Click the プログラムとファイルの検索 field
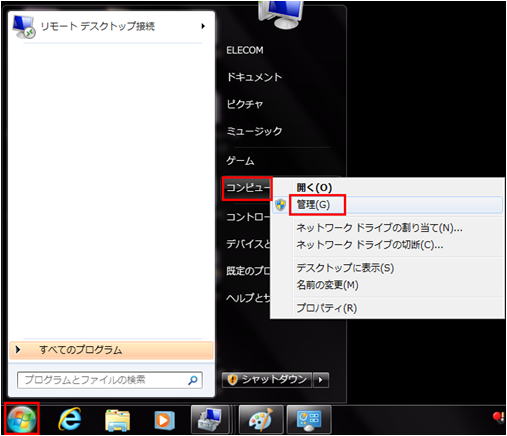The width and height of the screenshot is (507, 436). click(110, 380)
